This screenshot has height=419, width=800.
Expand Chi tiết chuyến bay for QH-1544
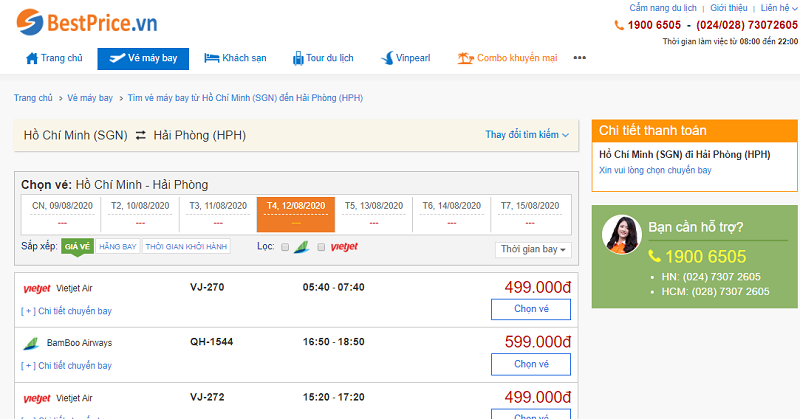tap(66, 365)
